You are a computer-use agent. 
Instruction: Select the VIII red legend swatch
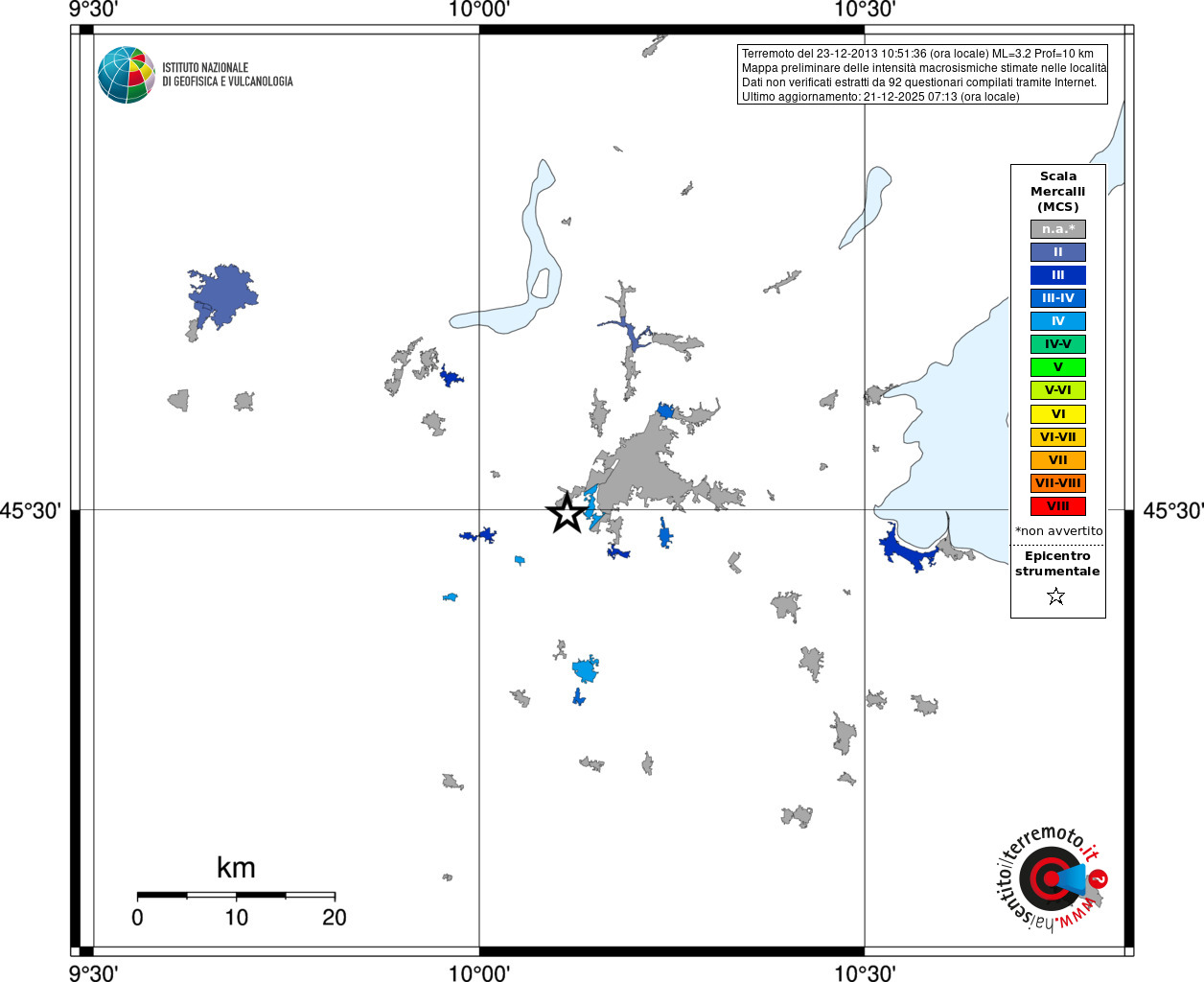click(x=1058, y=506)
